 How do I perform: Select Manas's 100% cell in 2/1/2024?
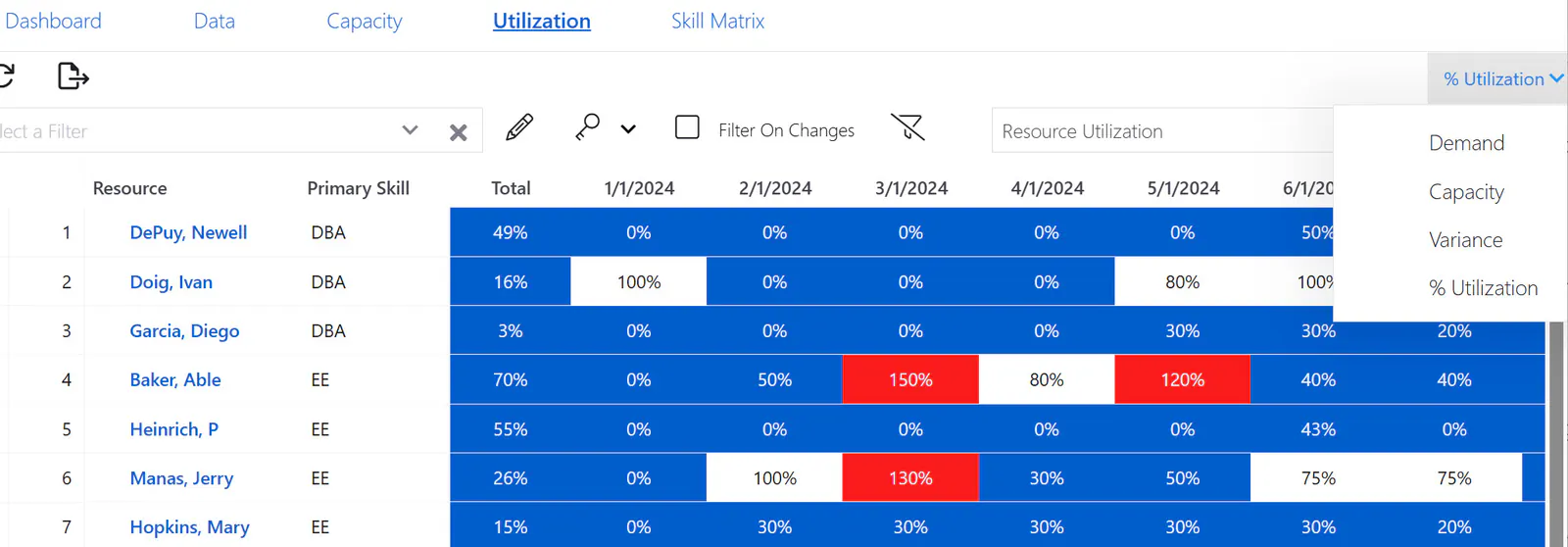pyautogui.click(x=774, y=477)
